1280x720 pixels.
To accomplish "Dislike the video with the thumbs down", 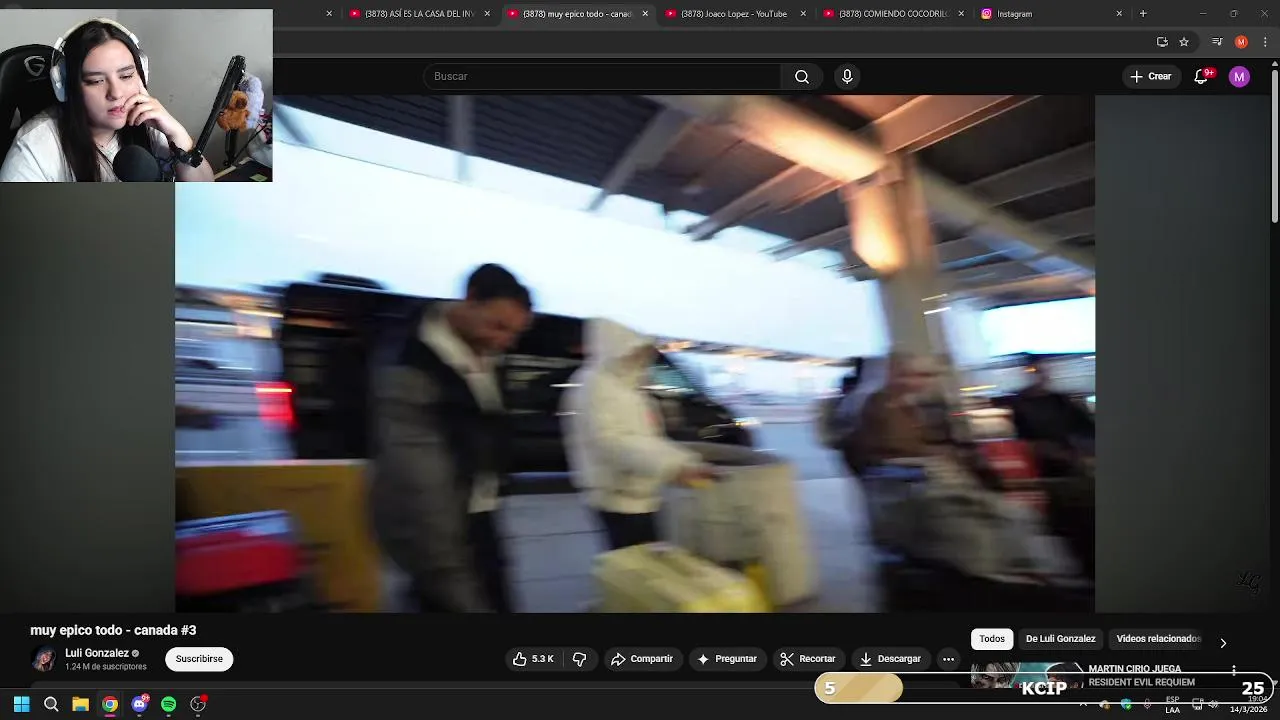I will click(x=579, y=659).
